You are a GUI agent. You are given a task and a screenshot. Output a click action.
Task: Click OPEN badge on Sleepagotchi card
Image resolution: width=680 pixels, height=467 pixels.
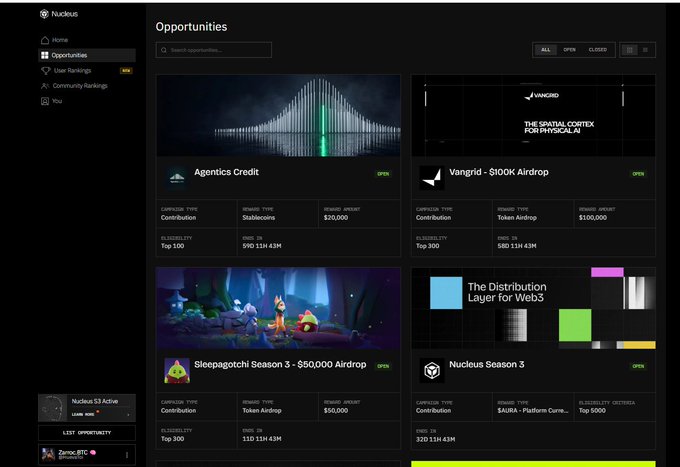coord(383,366)
